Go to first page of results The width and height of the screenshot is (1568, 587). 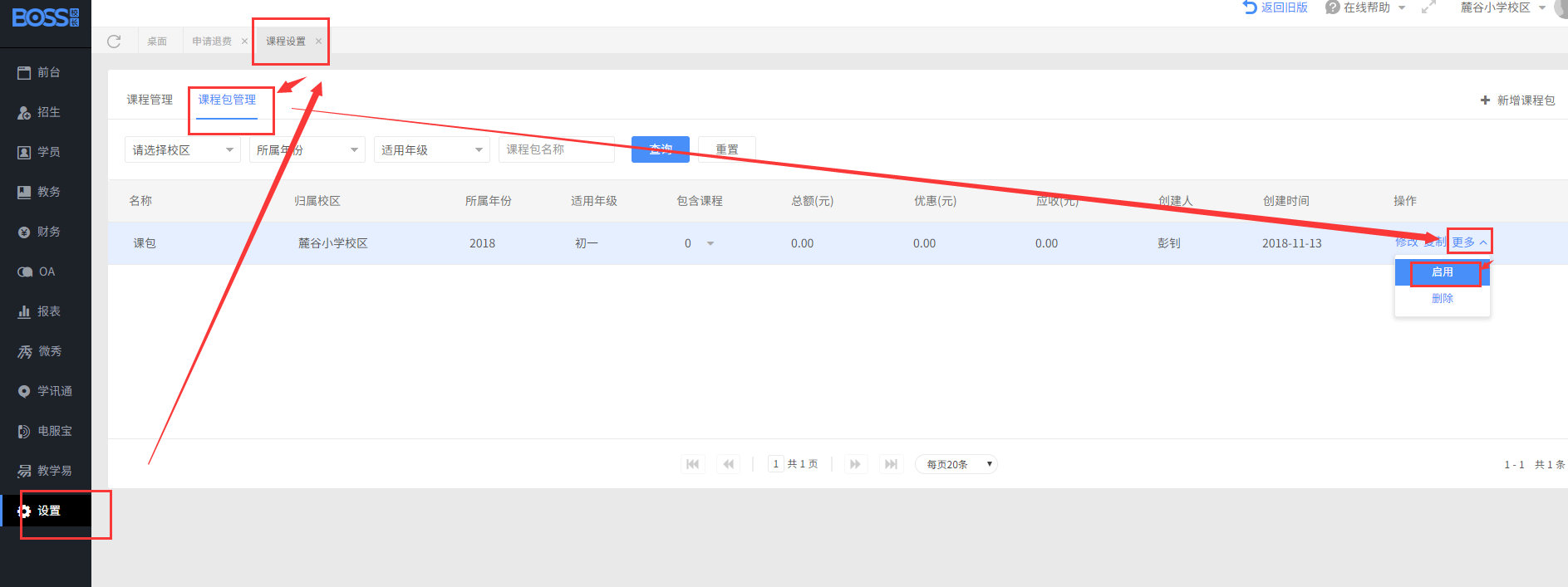693,464
